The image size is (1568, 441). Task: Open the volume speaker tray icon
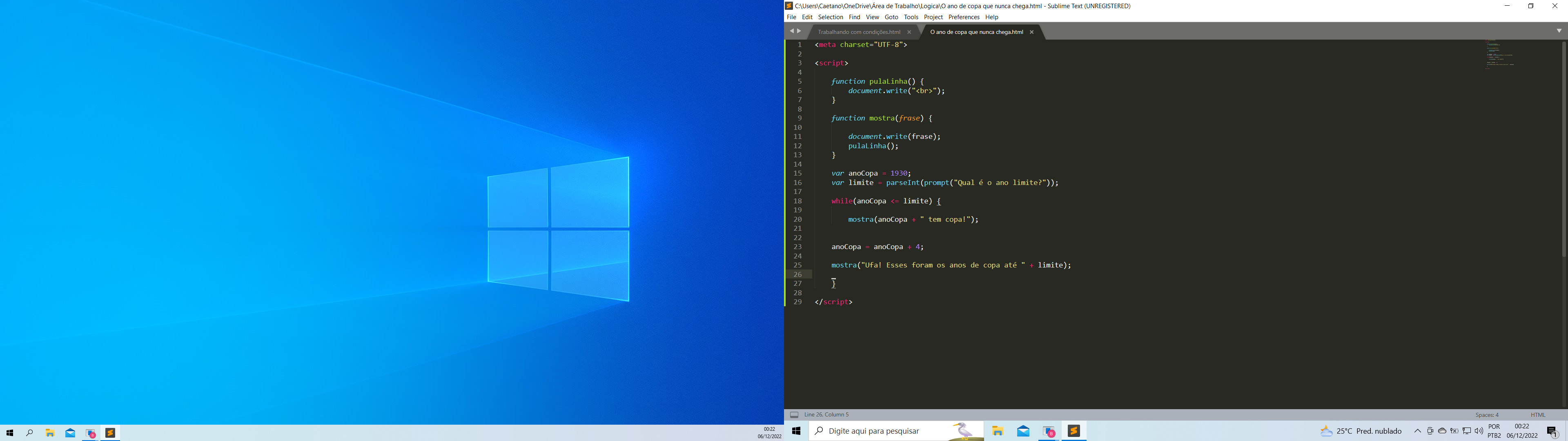1479,431
